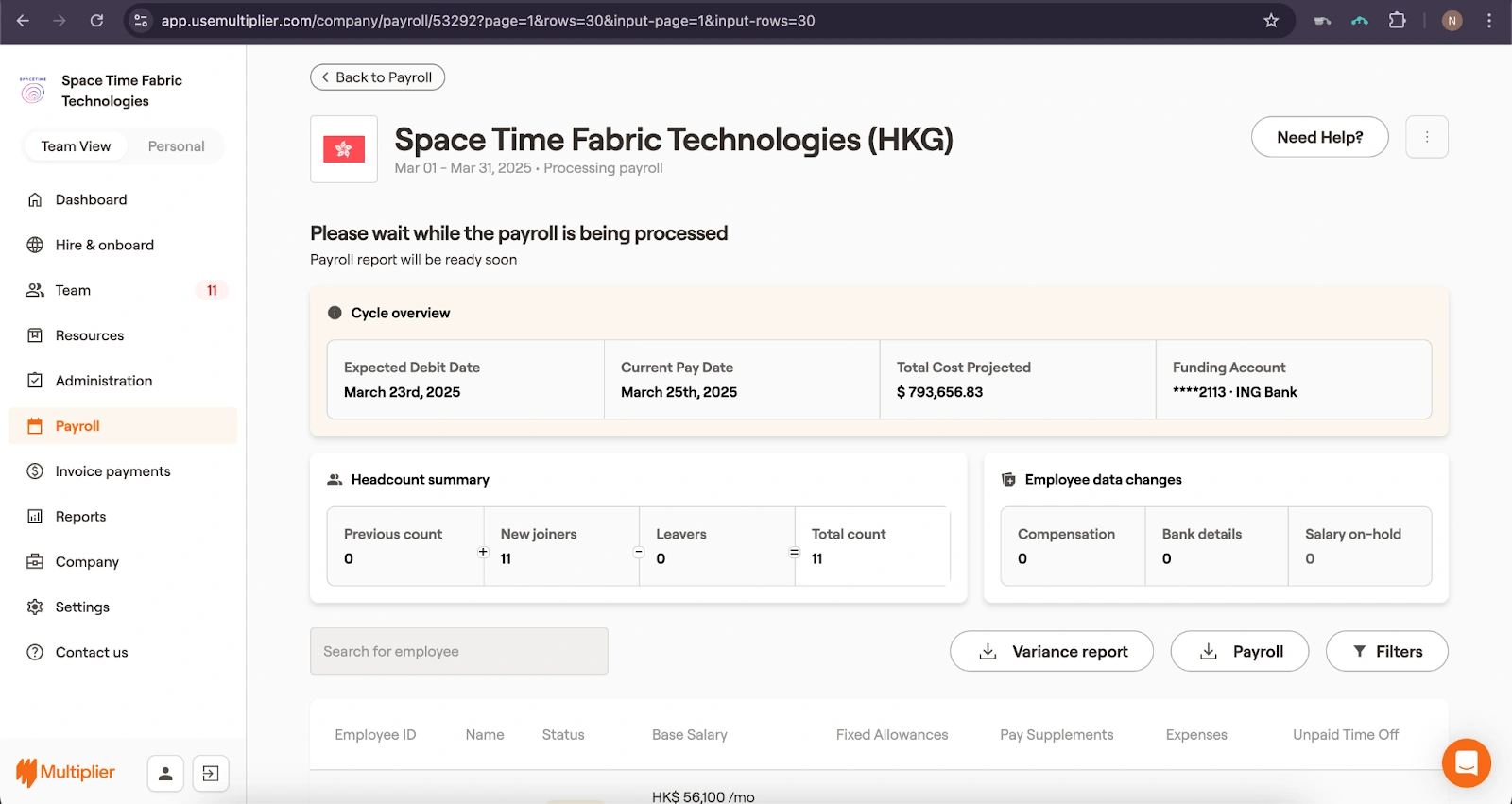
Task: Click the Administration checkbox icon in sidebar
Action: [35, 381]
